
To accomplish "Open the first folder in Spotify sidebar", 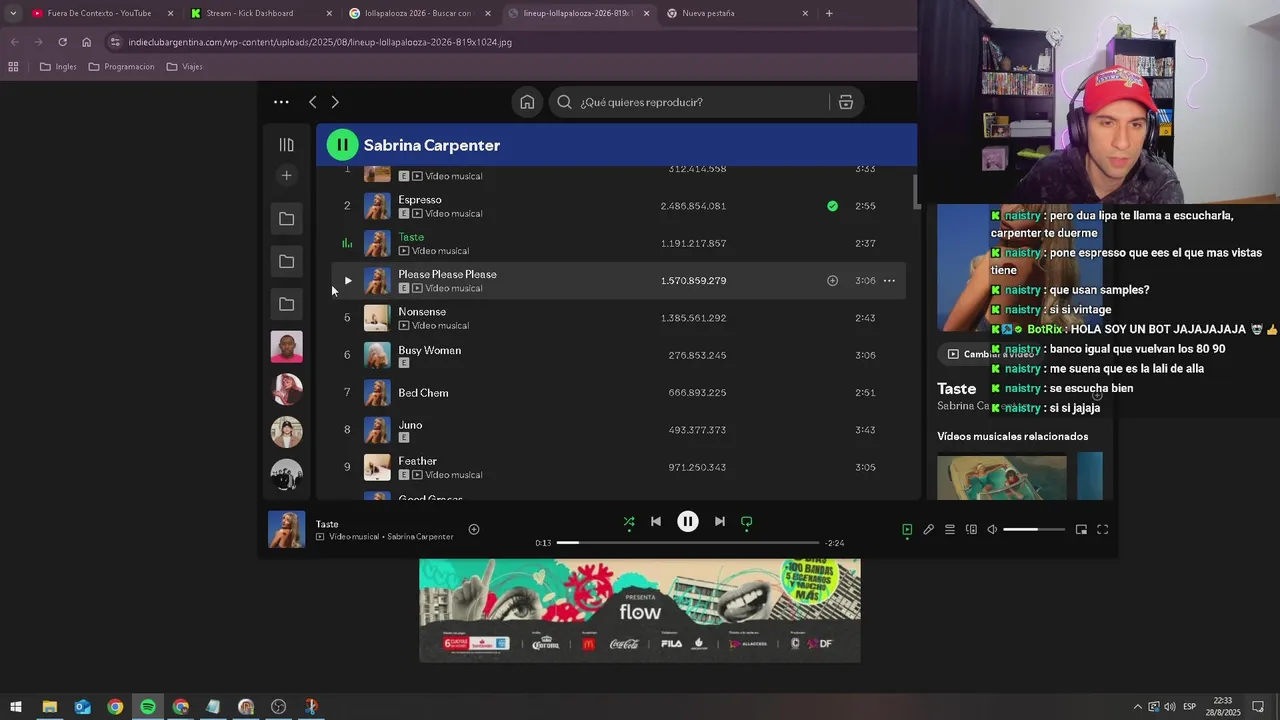I will click(286, 219).
